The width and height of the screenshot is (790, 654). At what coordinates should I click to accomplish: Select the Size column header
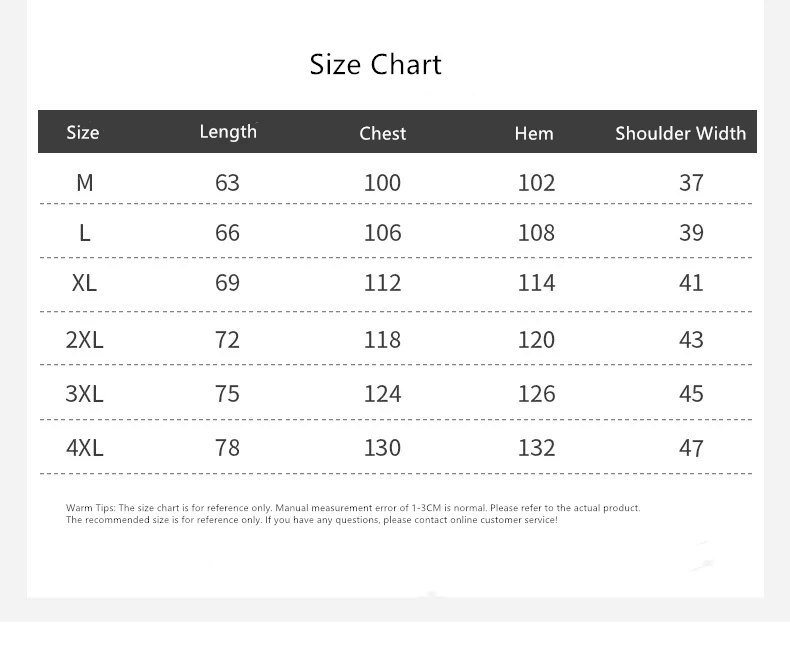83,133
